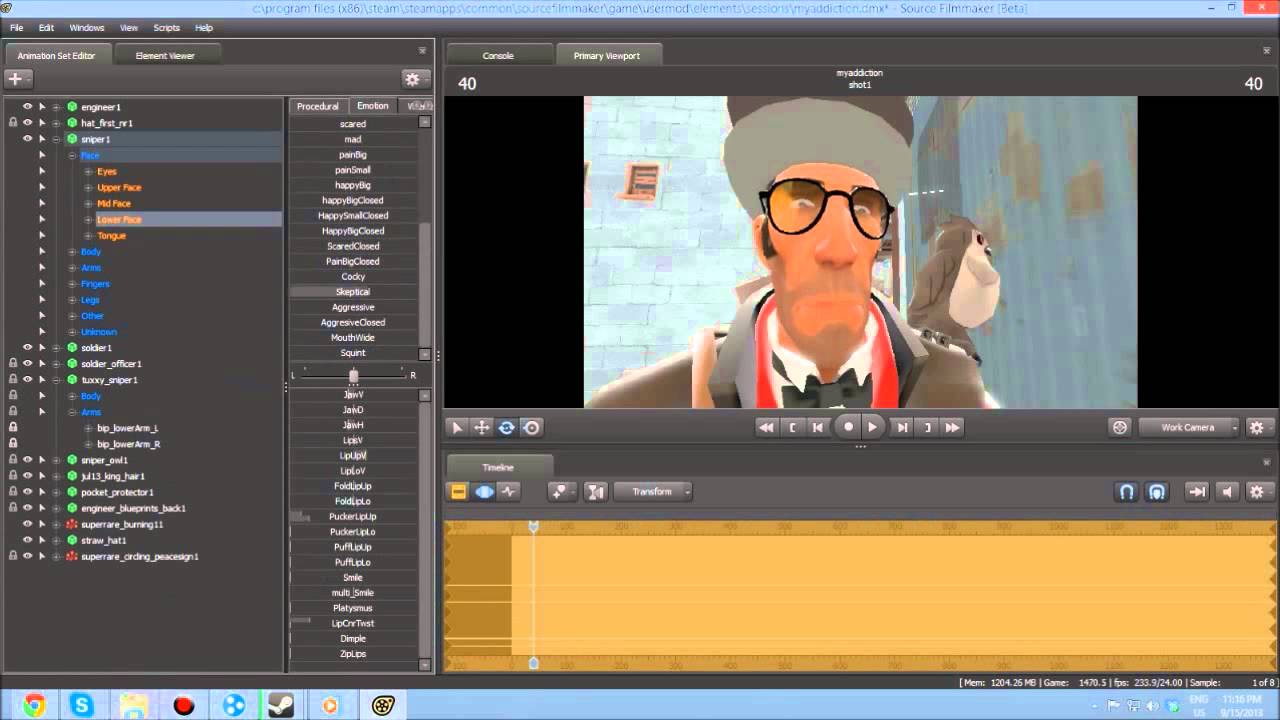
Task: Activate the rotate tool below the viewport
Action: (507, 427)
